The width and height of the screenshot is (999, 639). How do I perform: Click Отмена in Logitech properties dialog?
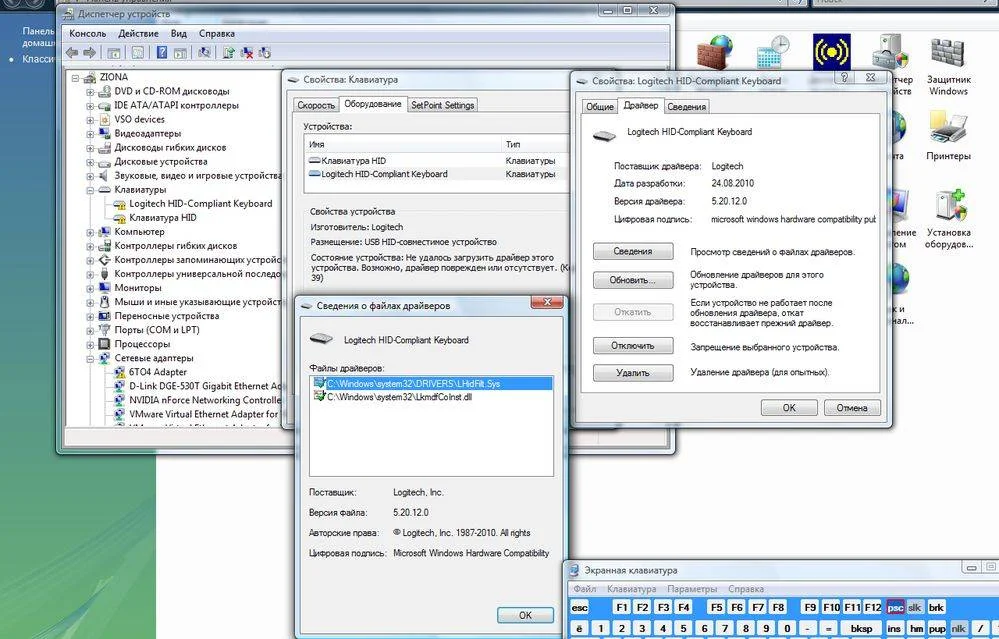tap(852, 408)
